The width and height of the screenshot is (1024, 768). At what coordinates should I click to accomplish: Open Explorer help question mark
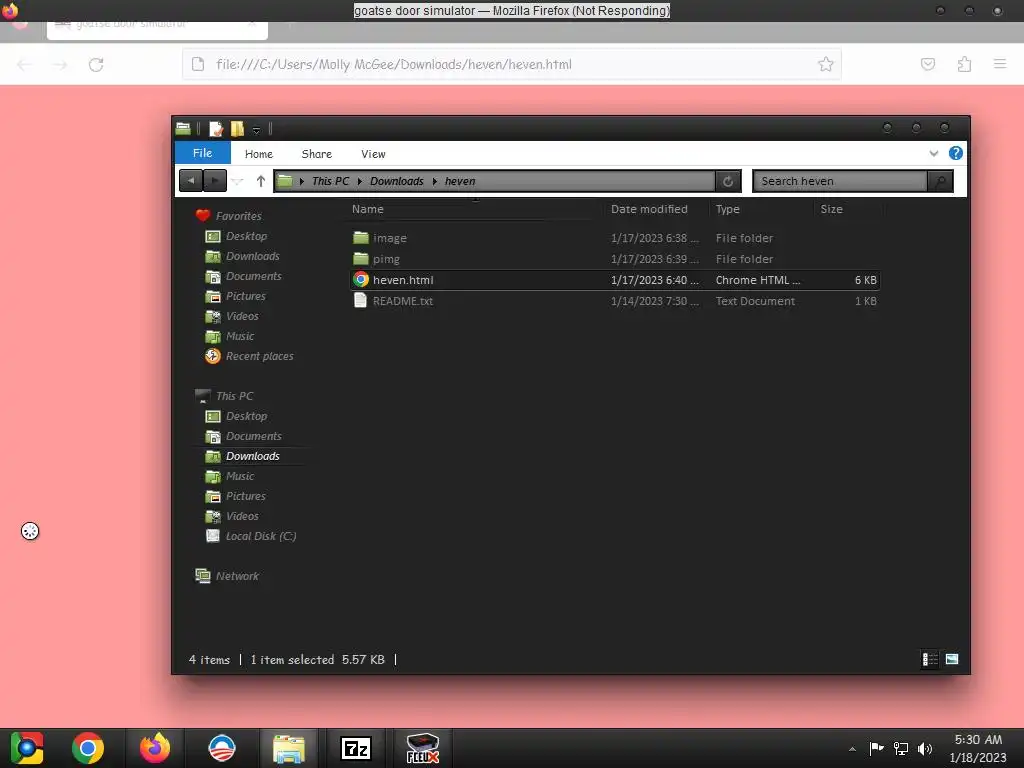point(955,153)
